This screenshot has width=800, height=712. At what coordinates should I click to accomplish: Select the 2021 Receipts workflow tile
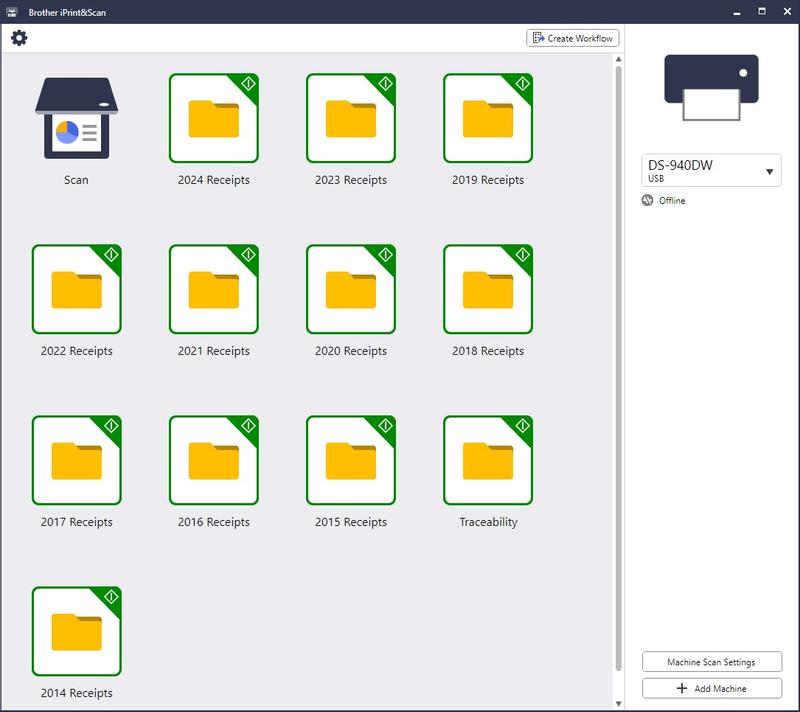[x=215, y=290]
